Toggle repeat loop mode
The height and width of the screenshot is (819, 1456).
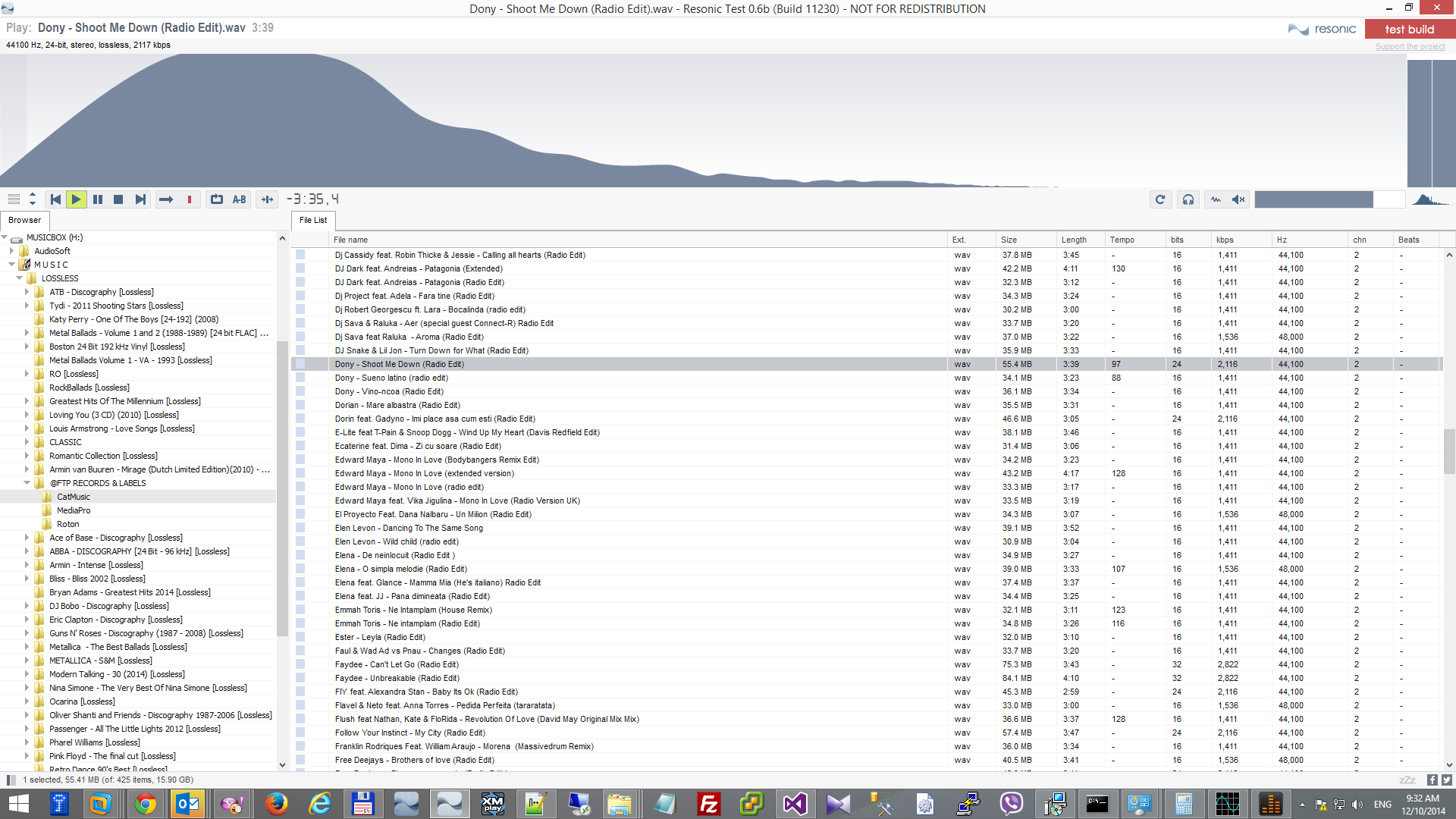click(217, 199)
